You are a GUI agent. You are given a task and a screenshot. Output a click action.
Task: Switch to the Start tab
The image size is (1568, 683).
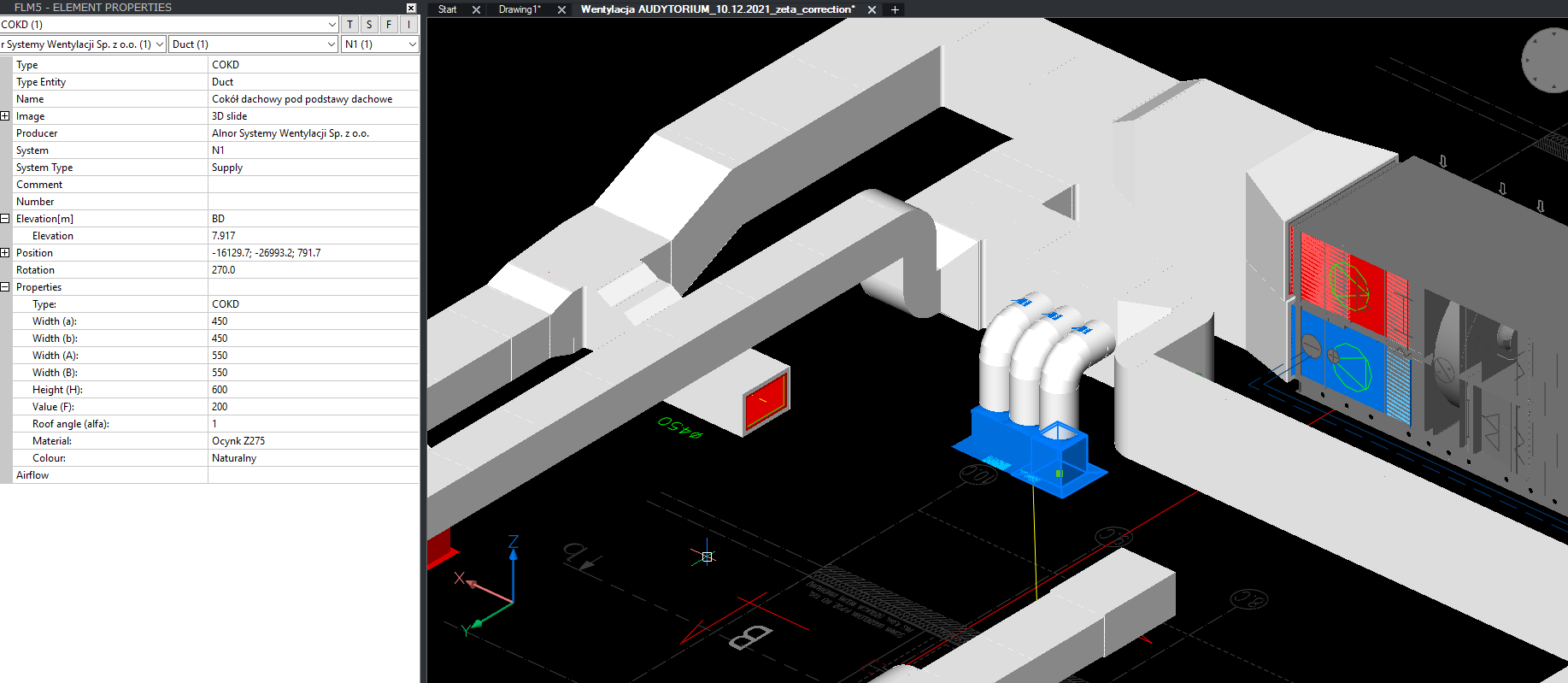pos(447,9)
